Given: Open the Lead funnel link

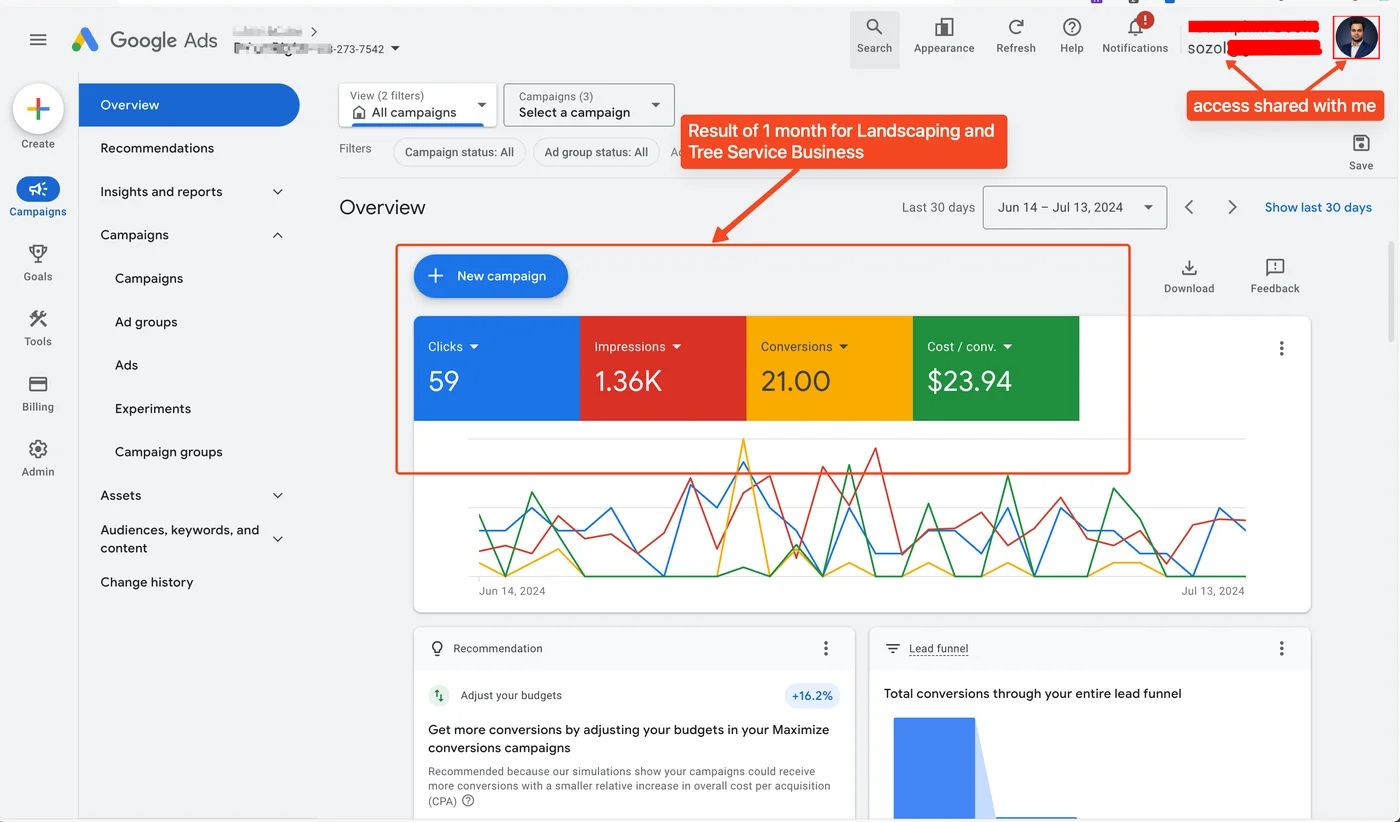Looking at the screenshot, I should point(938,648).
